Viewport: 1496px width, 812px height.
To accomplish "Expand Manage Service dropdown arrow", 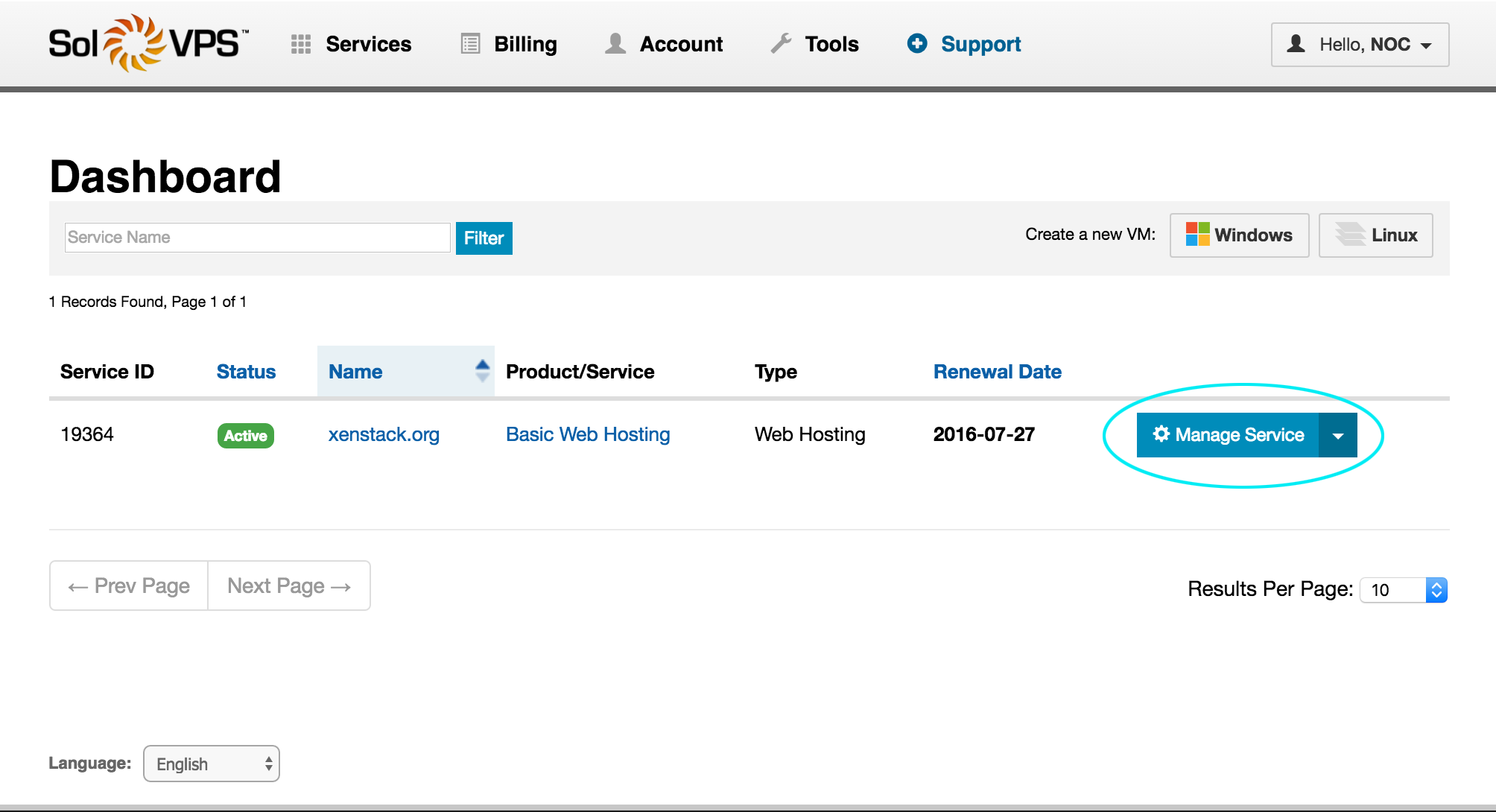I will pyautogui.click(x=1338, y=435).
